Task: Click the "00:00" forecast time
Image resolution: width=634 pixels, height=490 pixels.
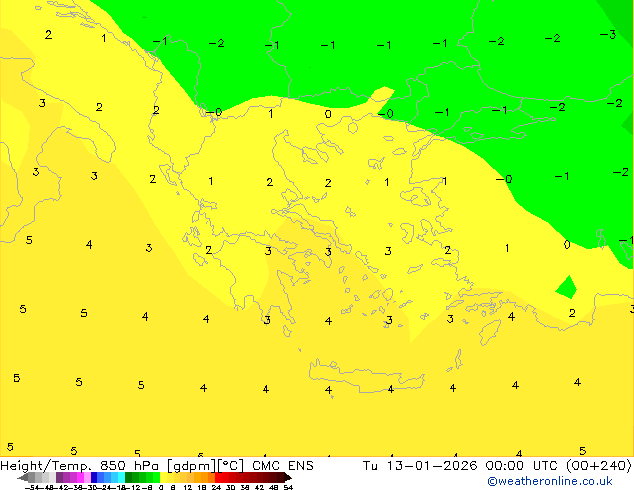Action: [504, 466]
